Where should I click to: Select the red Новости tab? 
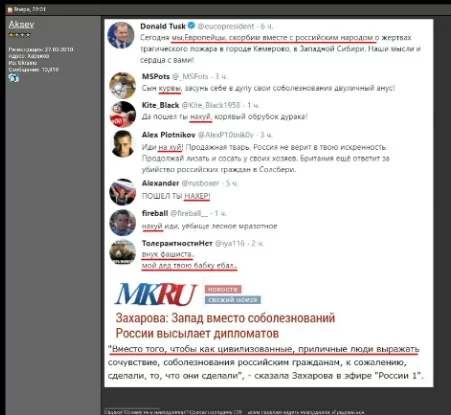pos(223,289)
